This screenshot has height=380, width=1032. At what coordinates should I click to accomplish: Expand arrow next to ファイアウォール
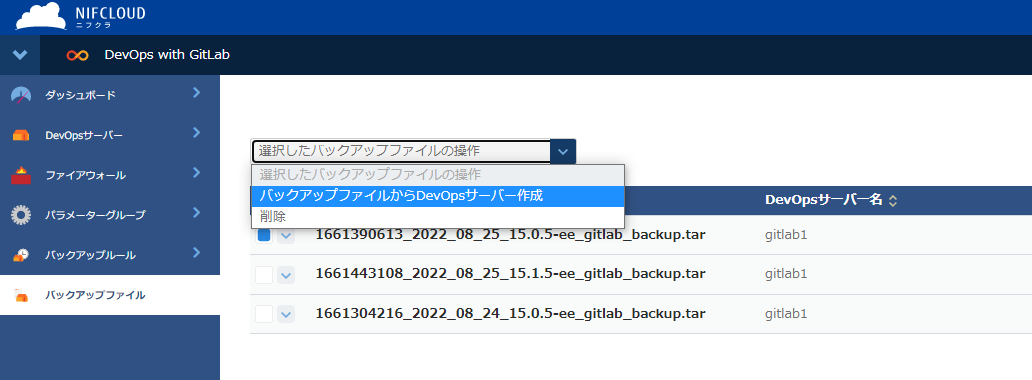tap(196, 173)
